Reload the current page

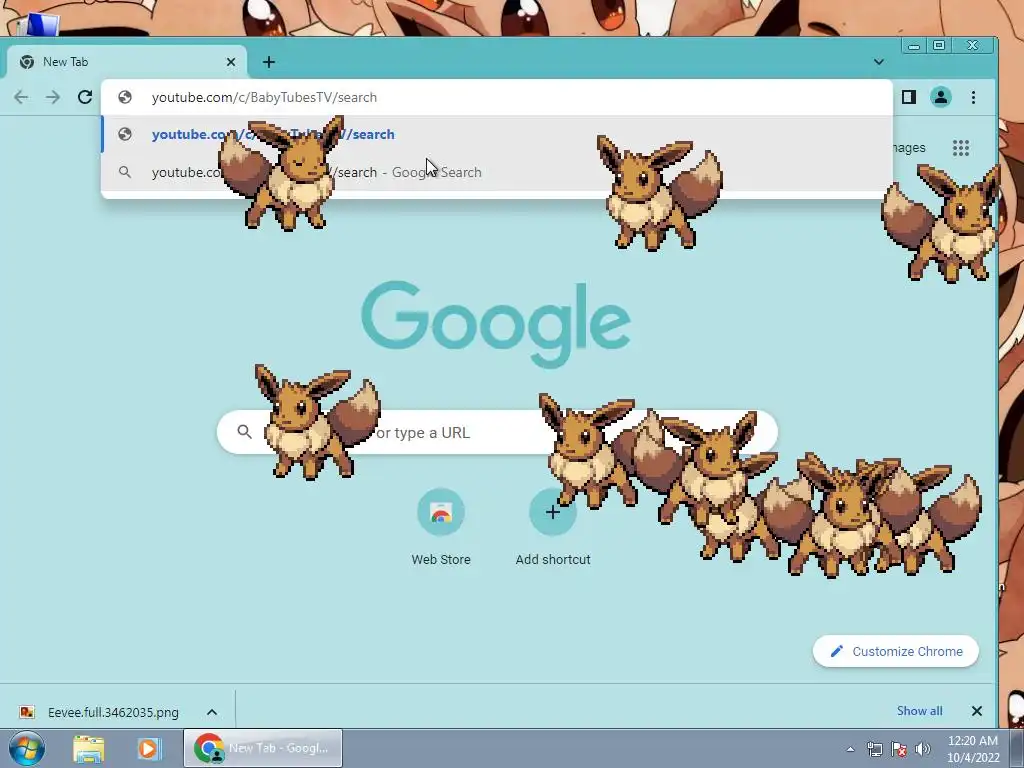click(x=85, y=97)
